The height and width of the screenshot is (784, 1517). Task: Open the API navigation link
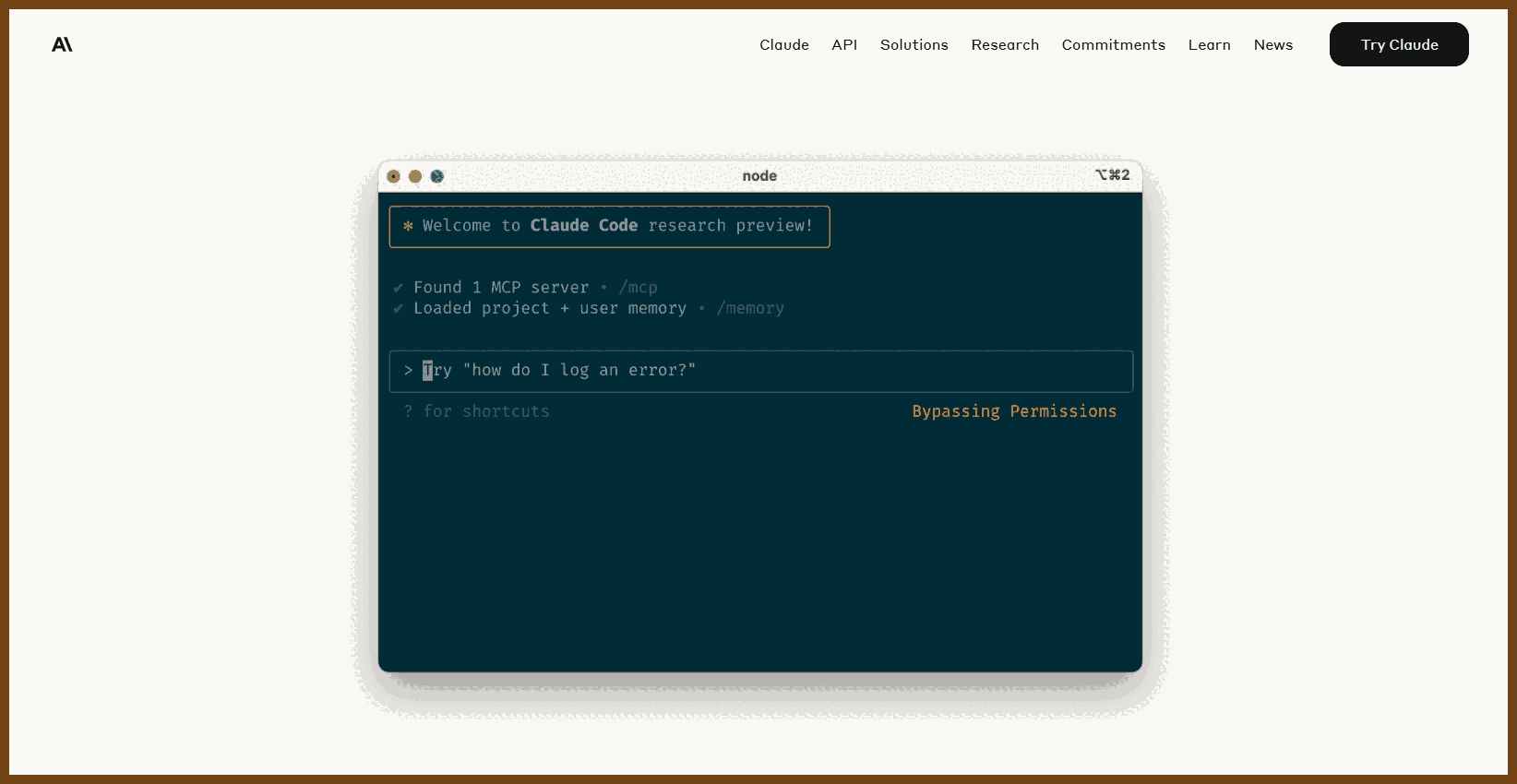(844, 44)
